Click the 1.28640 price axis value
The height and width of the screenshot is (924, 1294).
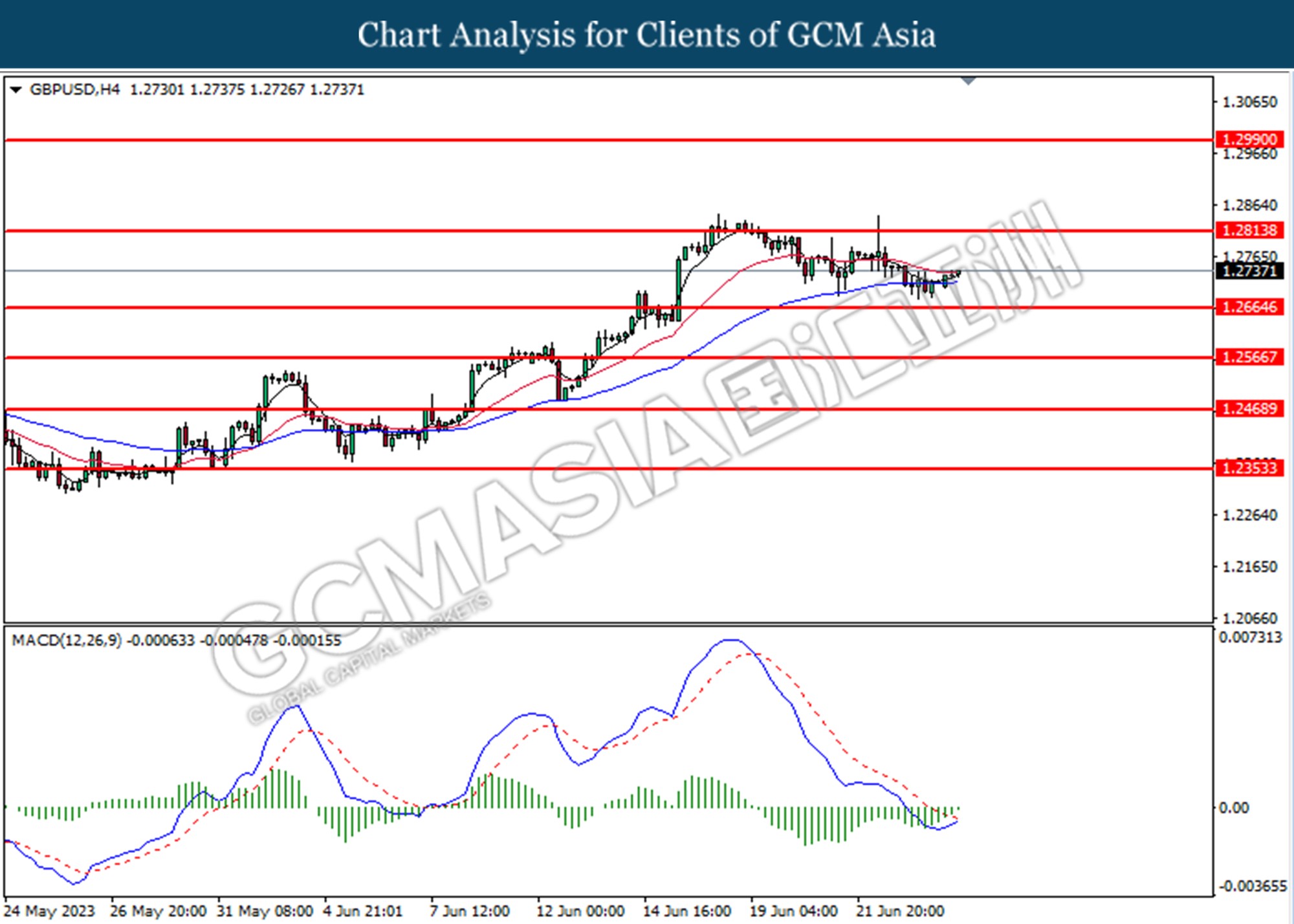(1250, 206)
